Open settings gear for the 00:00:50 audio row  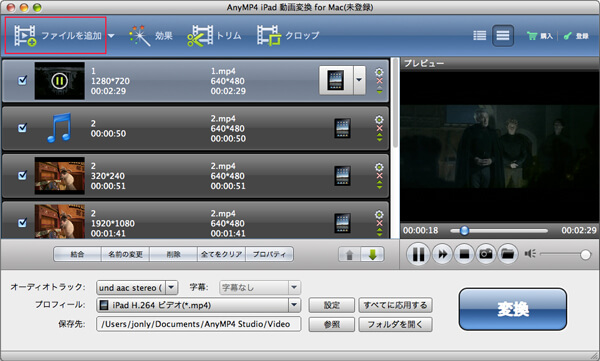coord(379,119)
